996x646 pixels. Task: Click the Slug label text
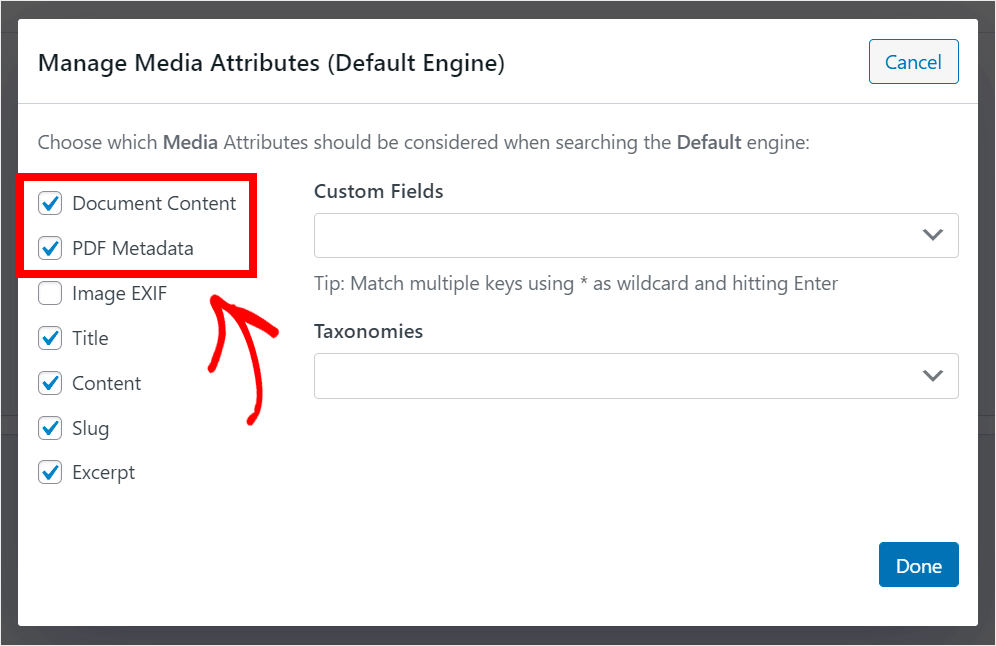(x=91, y=429)
